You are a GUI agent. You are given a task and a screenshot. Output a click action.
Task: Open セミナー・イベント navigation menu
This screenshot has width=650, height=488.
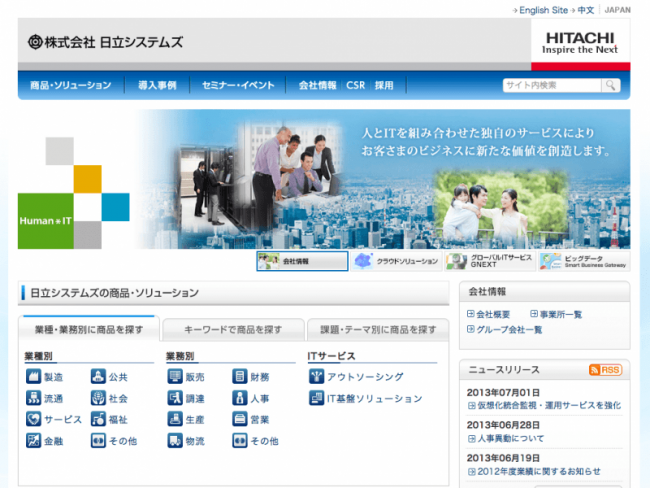point(238,85)
